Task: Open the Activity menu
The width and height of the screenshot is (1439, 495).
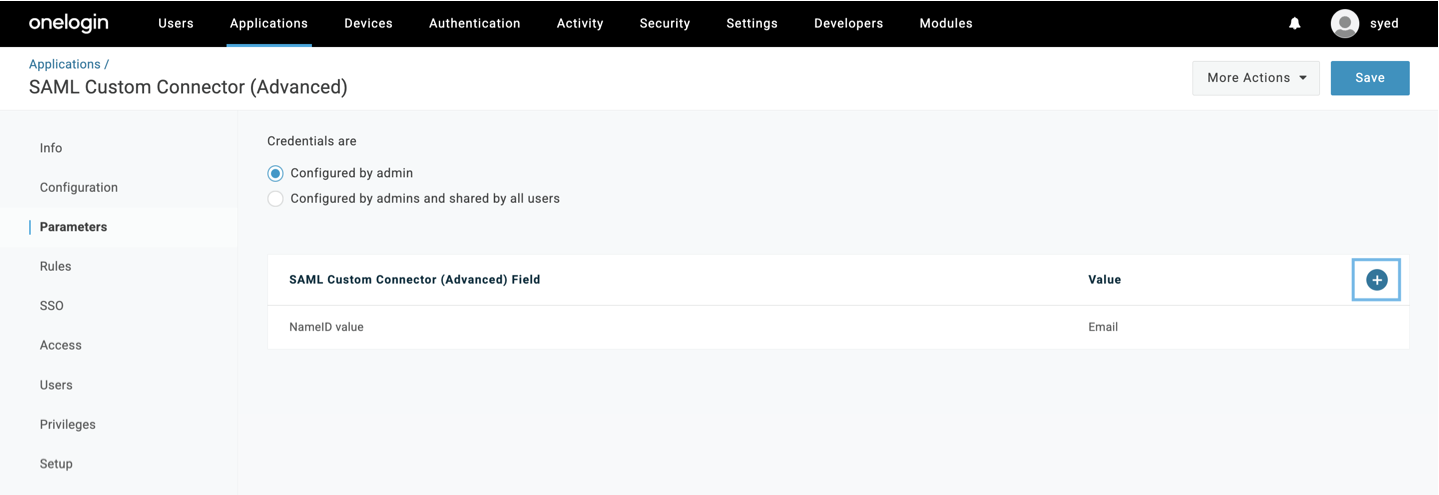Action: coord(580,23)
